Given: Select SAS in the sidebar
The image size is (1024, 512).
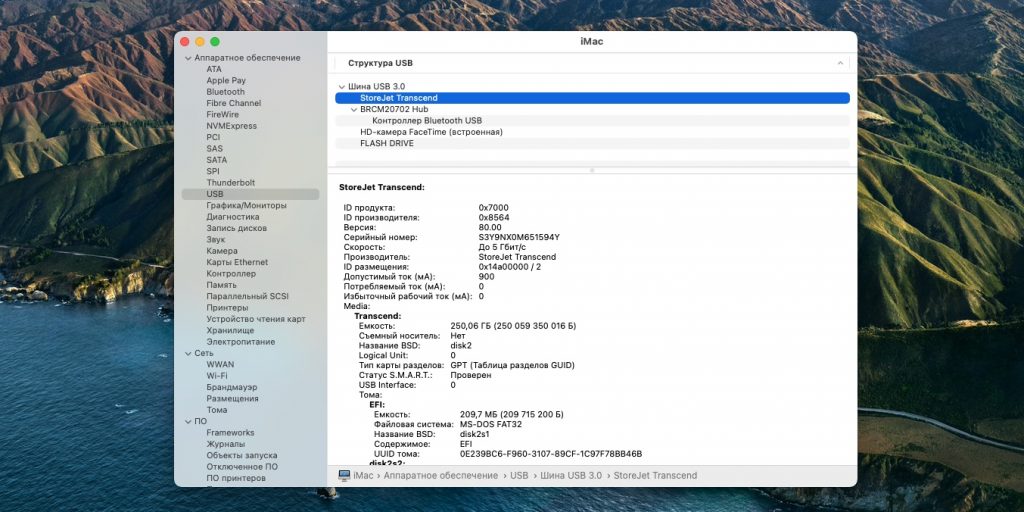Looking at the screenshot, I should coord(215,149).
